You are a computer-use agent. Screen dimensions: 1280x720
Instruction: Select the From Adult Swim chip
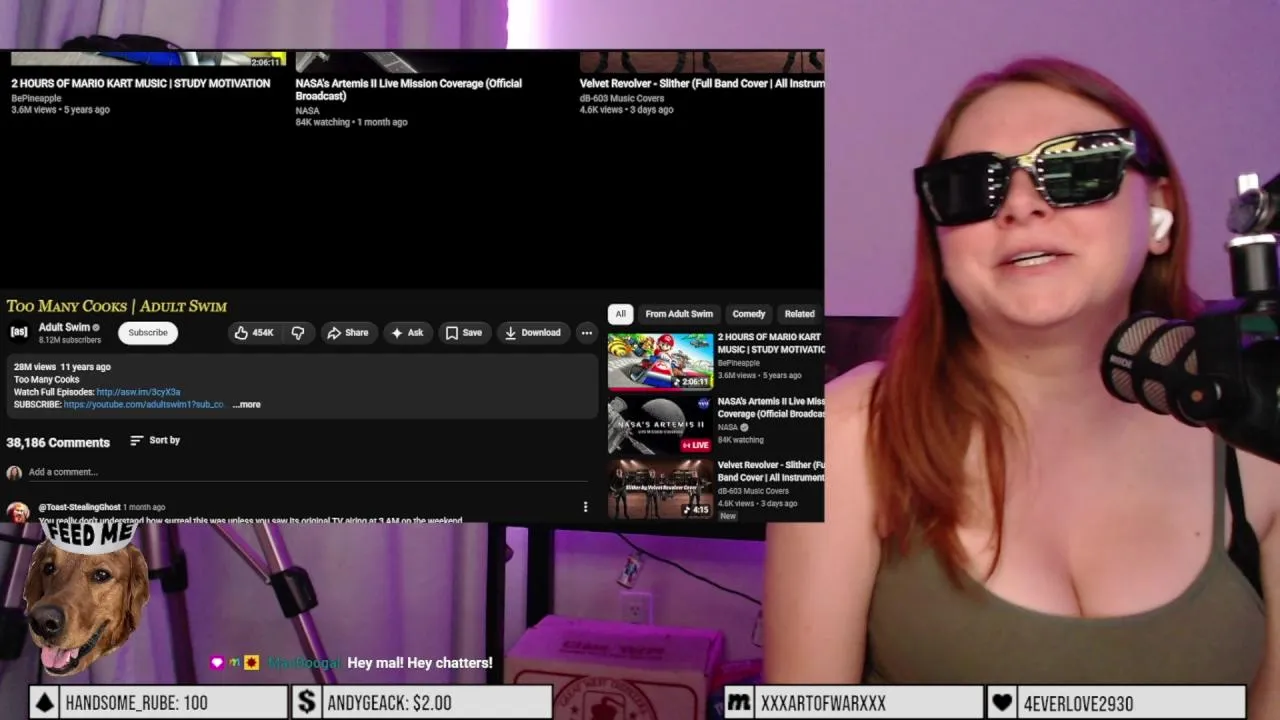tap(679, 314)
